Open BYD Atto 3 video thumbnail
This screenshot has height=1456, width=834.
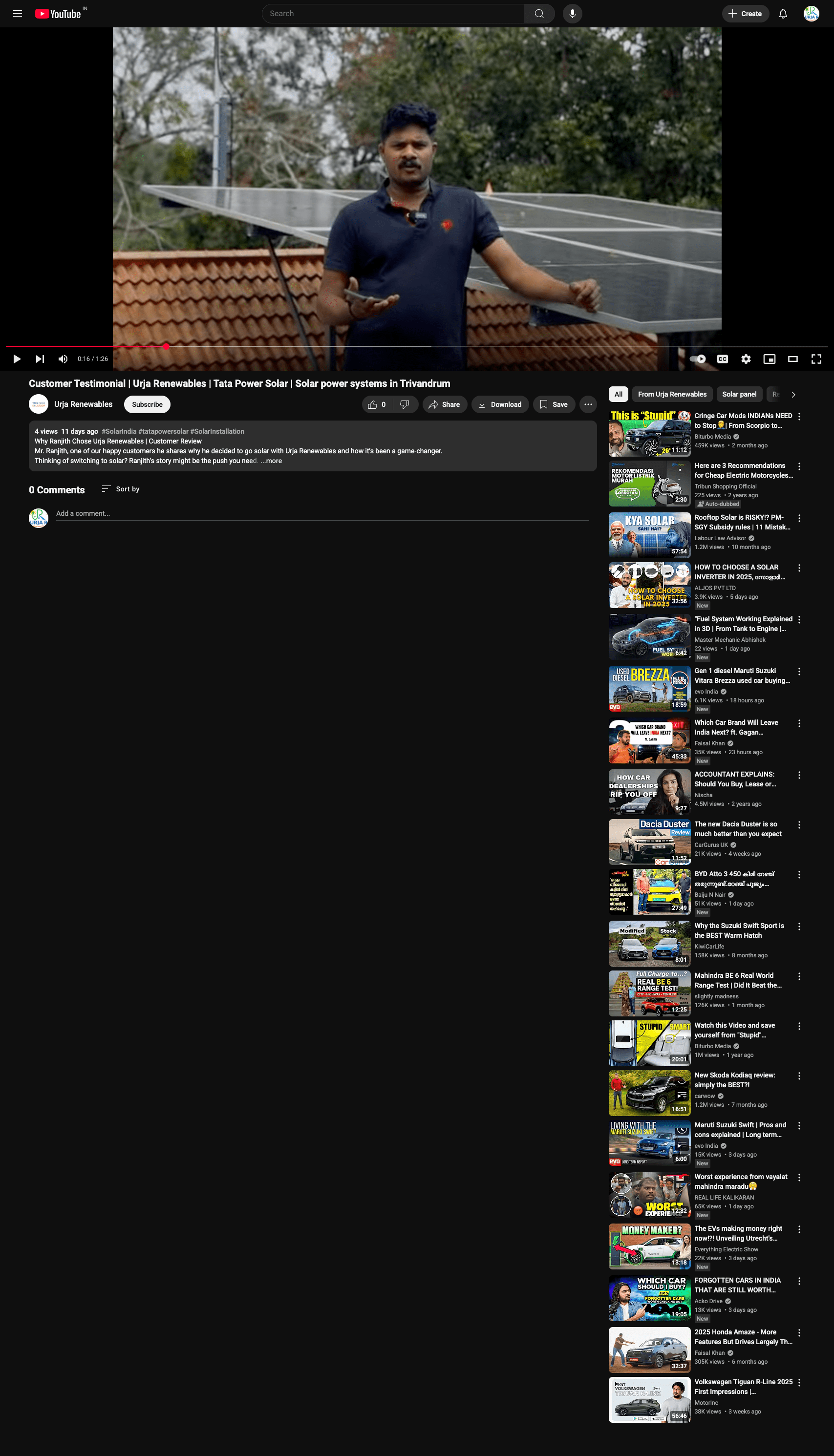pyautogui.click(x=649, y=892)
